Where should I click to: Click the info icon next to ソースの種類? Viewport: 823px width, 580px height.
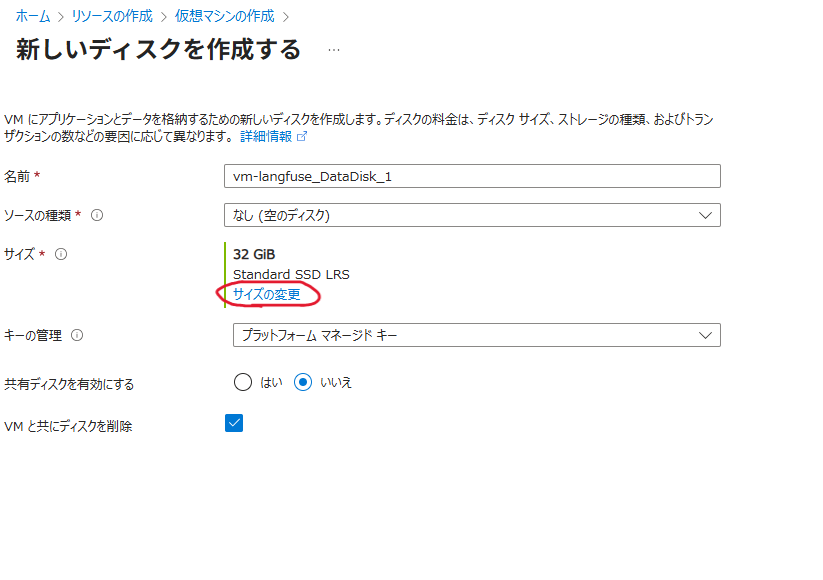[x=95, y=214]
